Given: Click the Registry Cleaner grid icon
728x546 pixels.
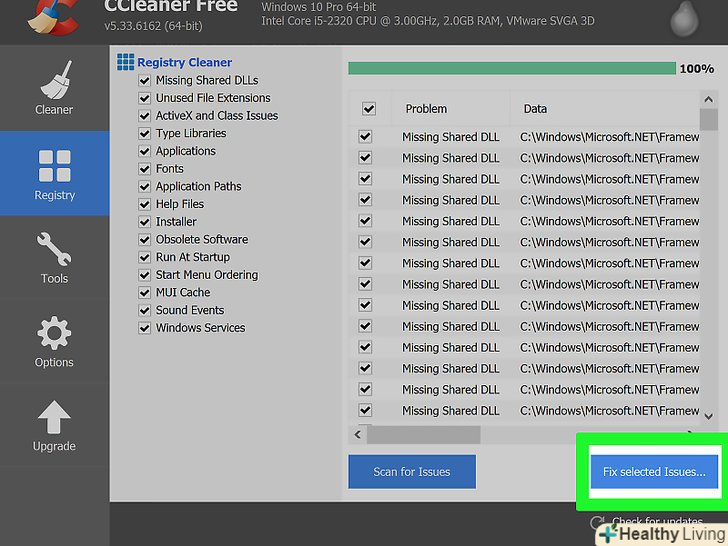Looking at the screenshot, I should click(x=125, y=62).
